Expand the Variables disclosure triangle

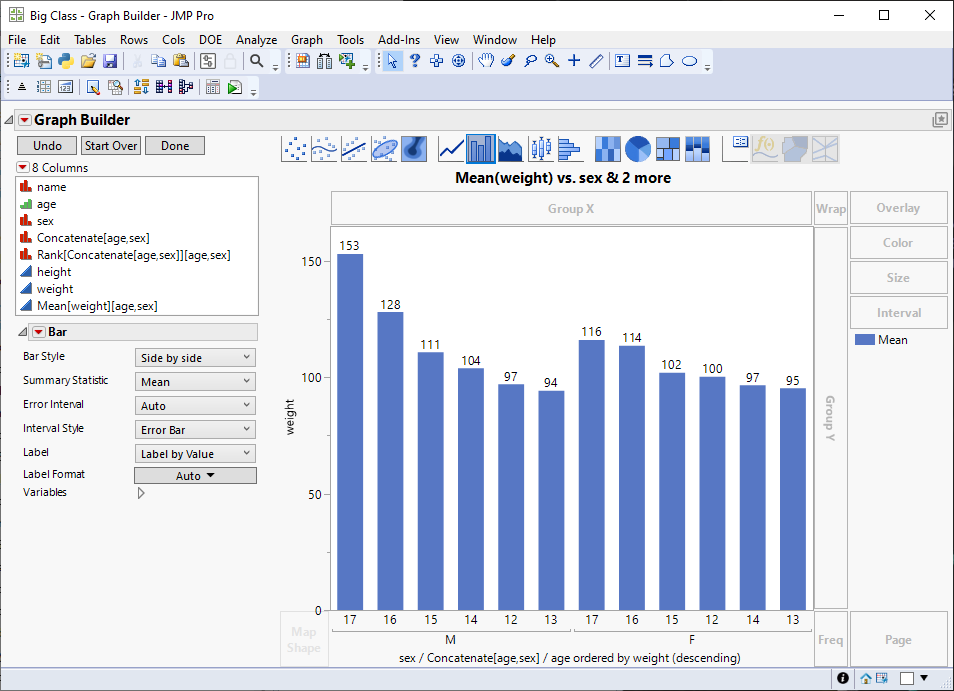pos(140,492)
